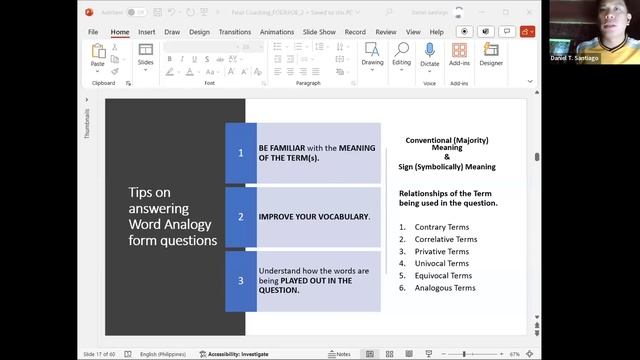Click the Bullets list icon
This screenshot has width=640, height=360.
point(278,47)
